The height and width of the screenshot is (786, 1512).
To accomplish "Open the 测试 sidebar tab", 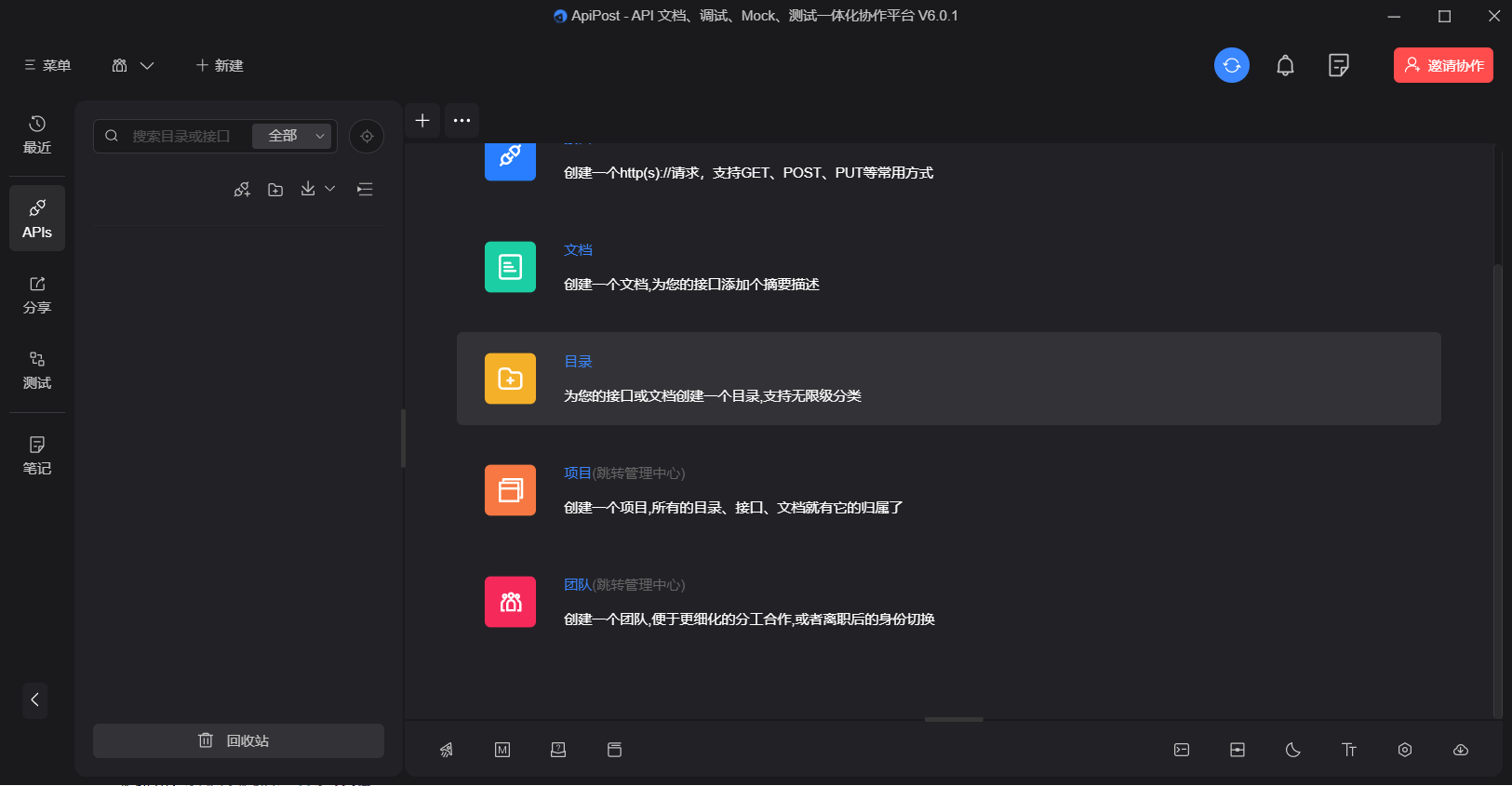I will [37, 370].
